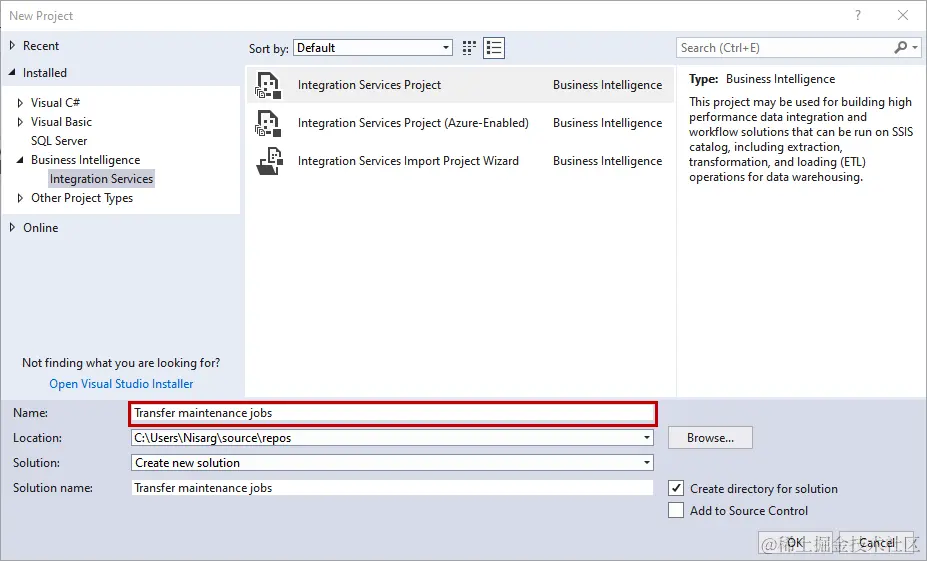Toggle Create directory for solution checkbox

[x=676, y=488]
